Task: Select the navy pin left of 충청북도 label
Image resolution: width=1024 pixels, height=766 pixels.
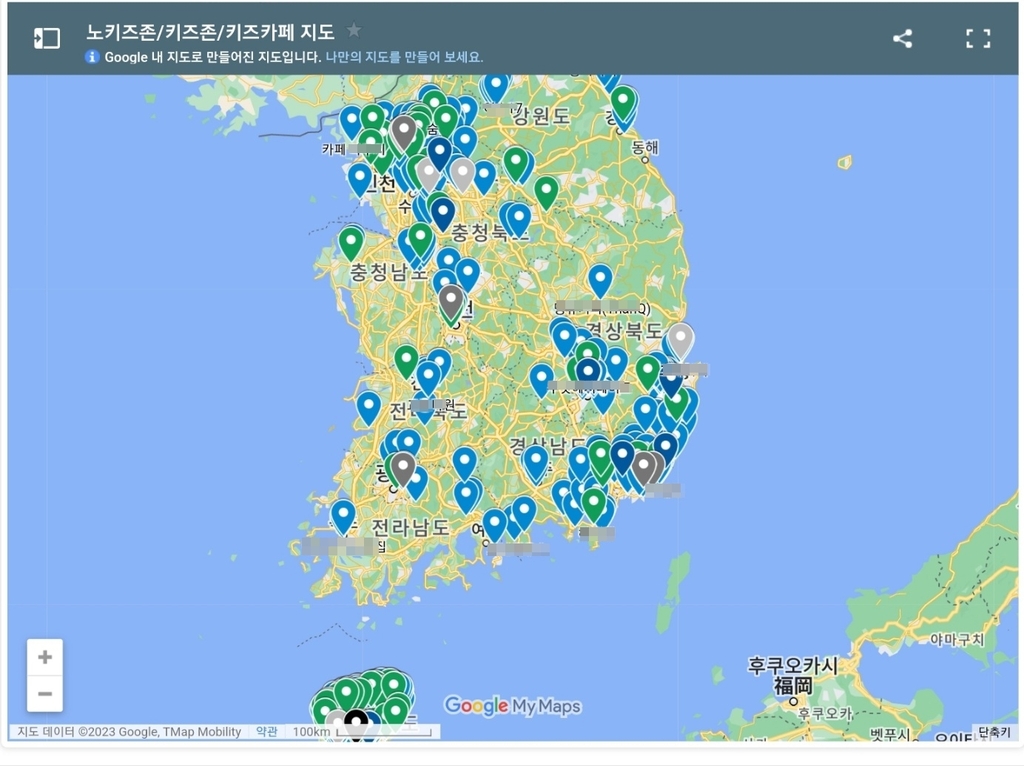Action: (443, 215)
